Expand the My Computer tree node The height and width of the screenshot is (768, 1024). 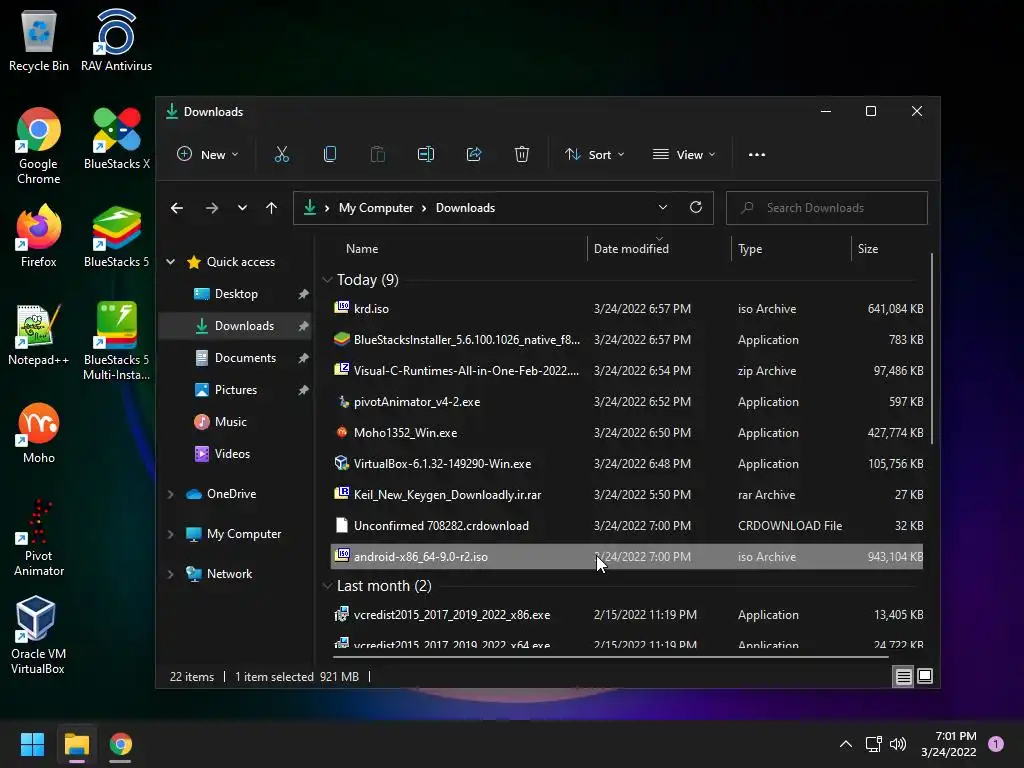[x=170, y=534]
